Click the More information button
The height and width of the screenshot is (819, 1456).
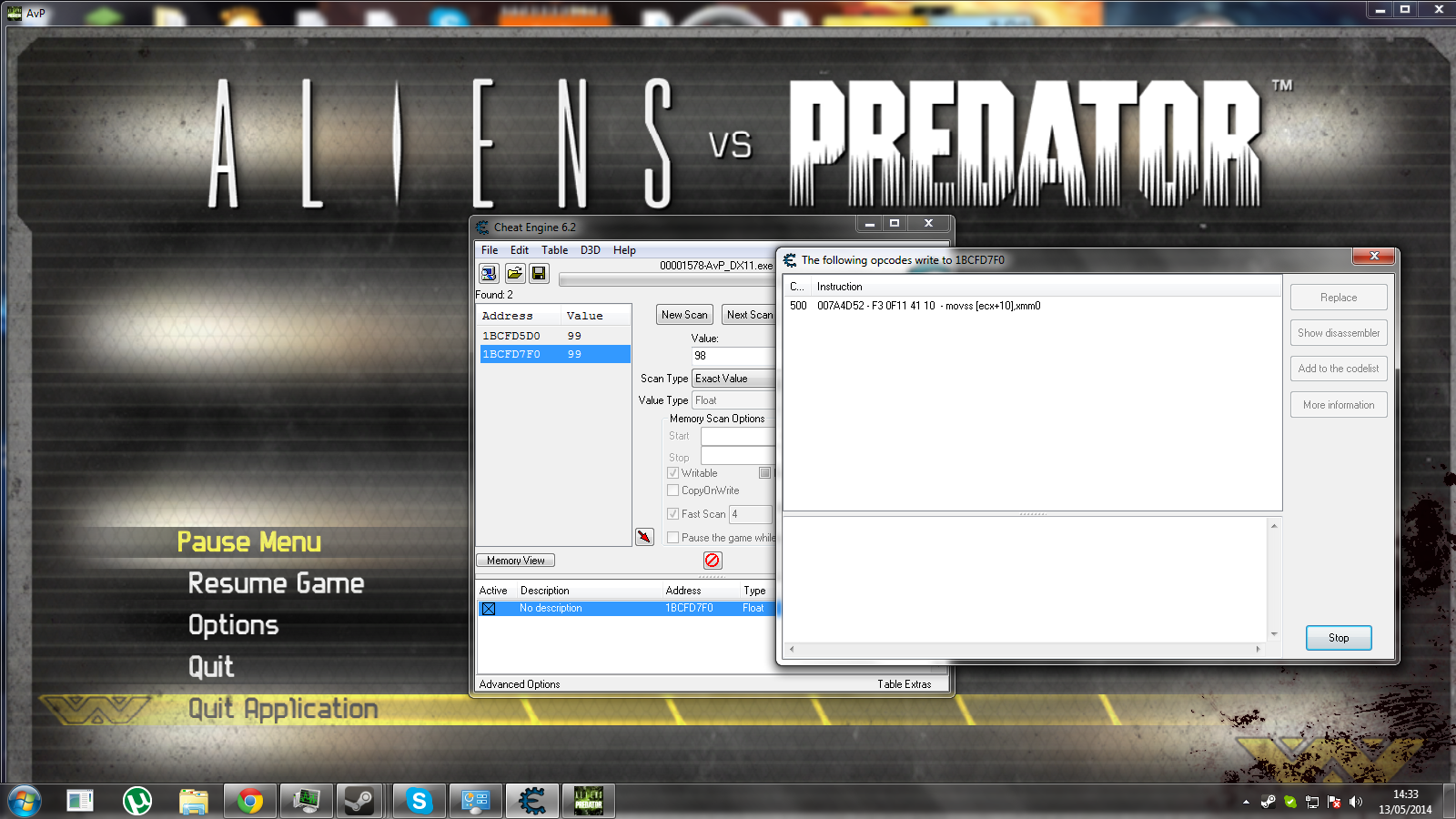[1339, 405]
